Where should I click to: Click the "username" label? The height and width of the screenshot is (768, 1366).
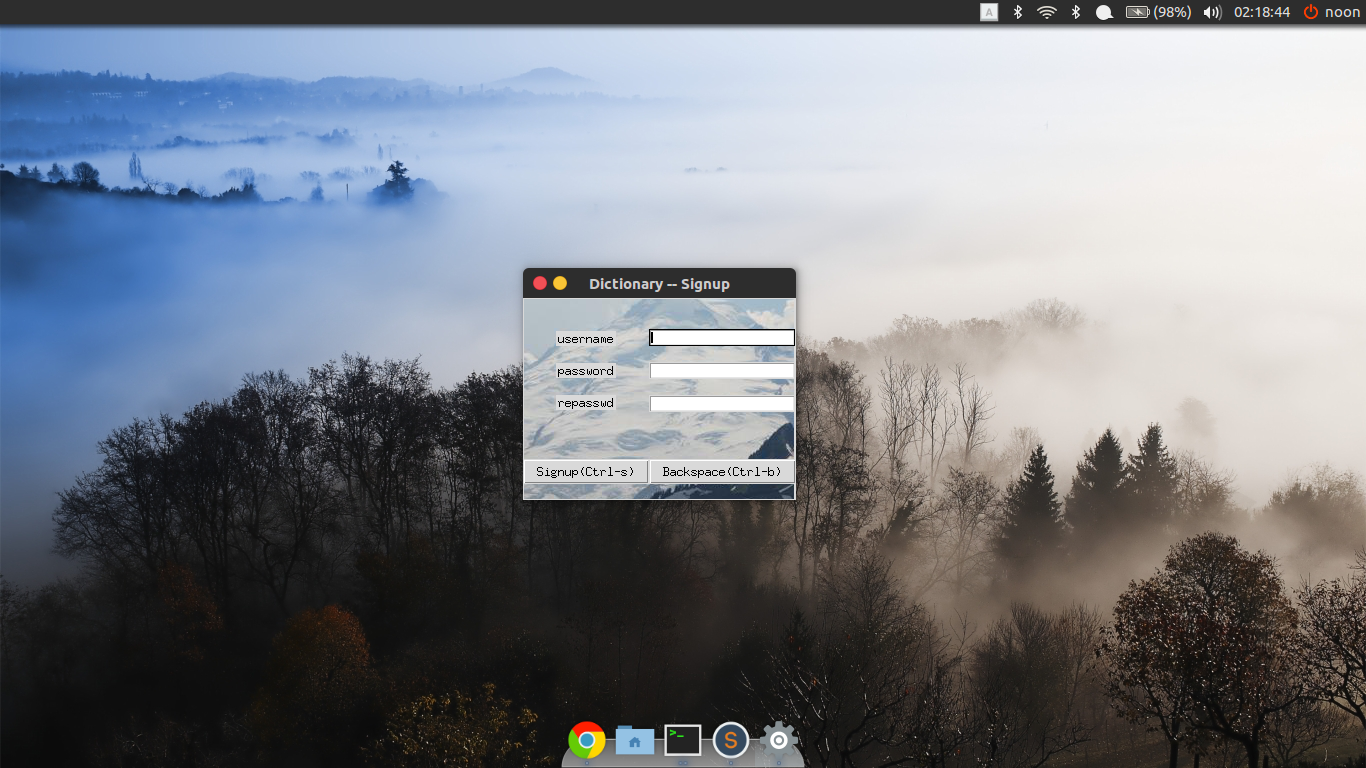(x=585, y=339)
